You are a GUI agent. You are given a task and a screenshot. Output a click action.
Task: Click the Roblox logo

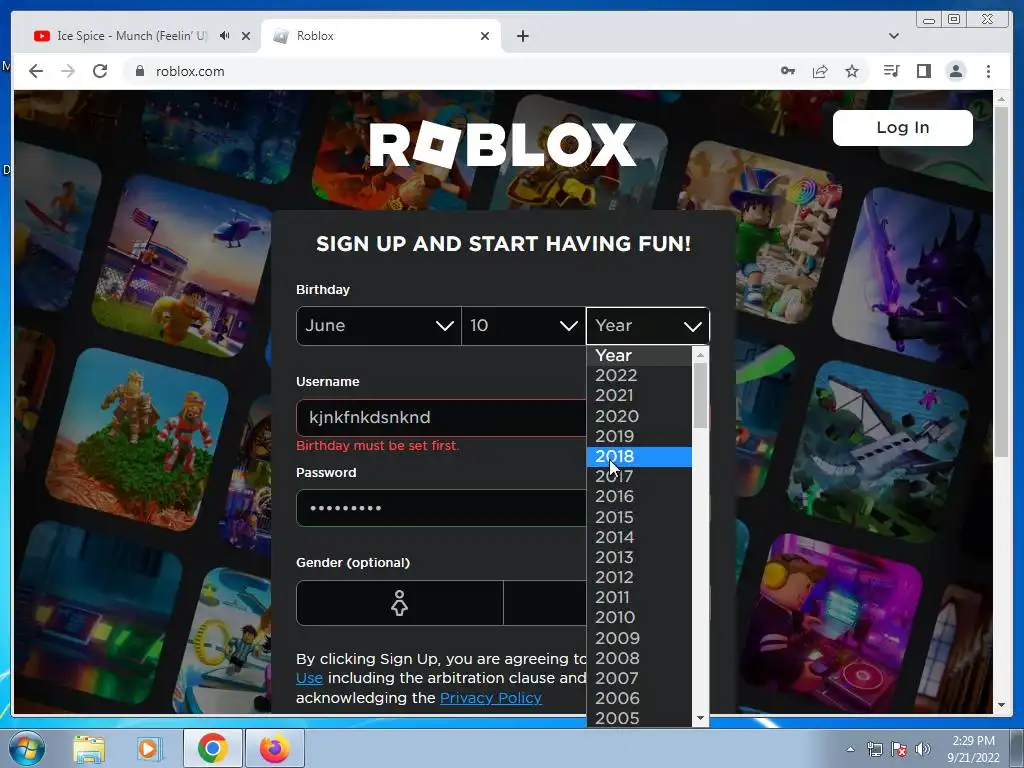pos(502,144)
